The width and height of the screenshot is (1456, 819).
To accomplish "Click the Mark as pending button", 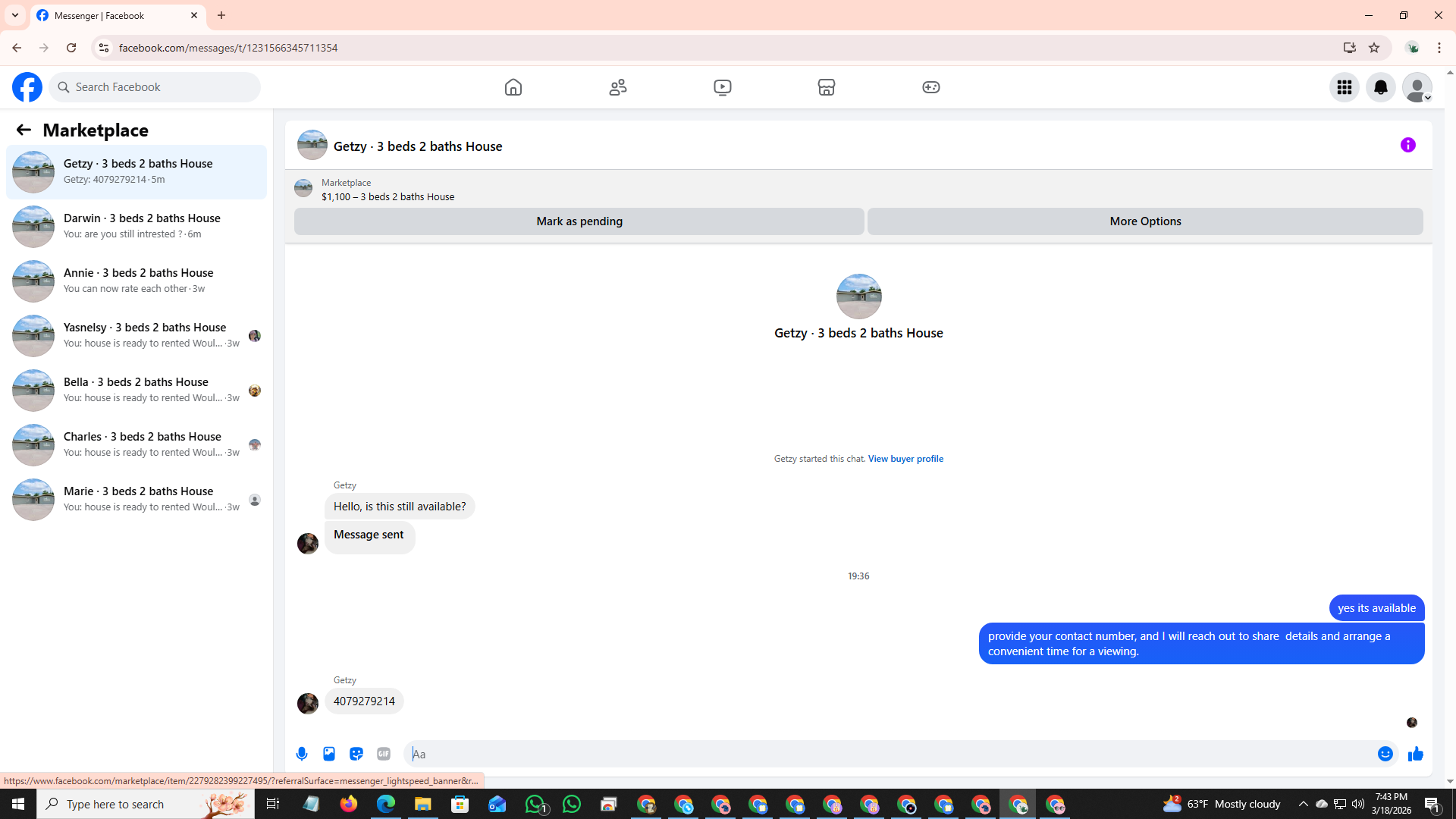I will click(x=579, y=221).
